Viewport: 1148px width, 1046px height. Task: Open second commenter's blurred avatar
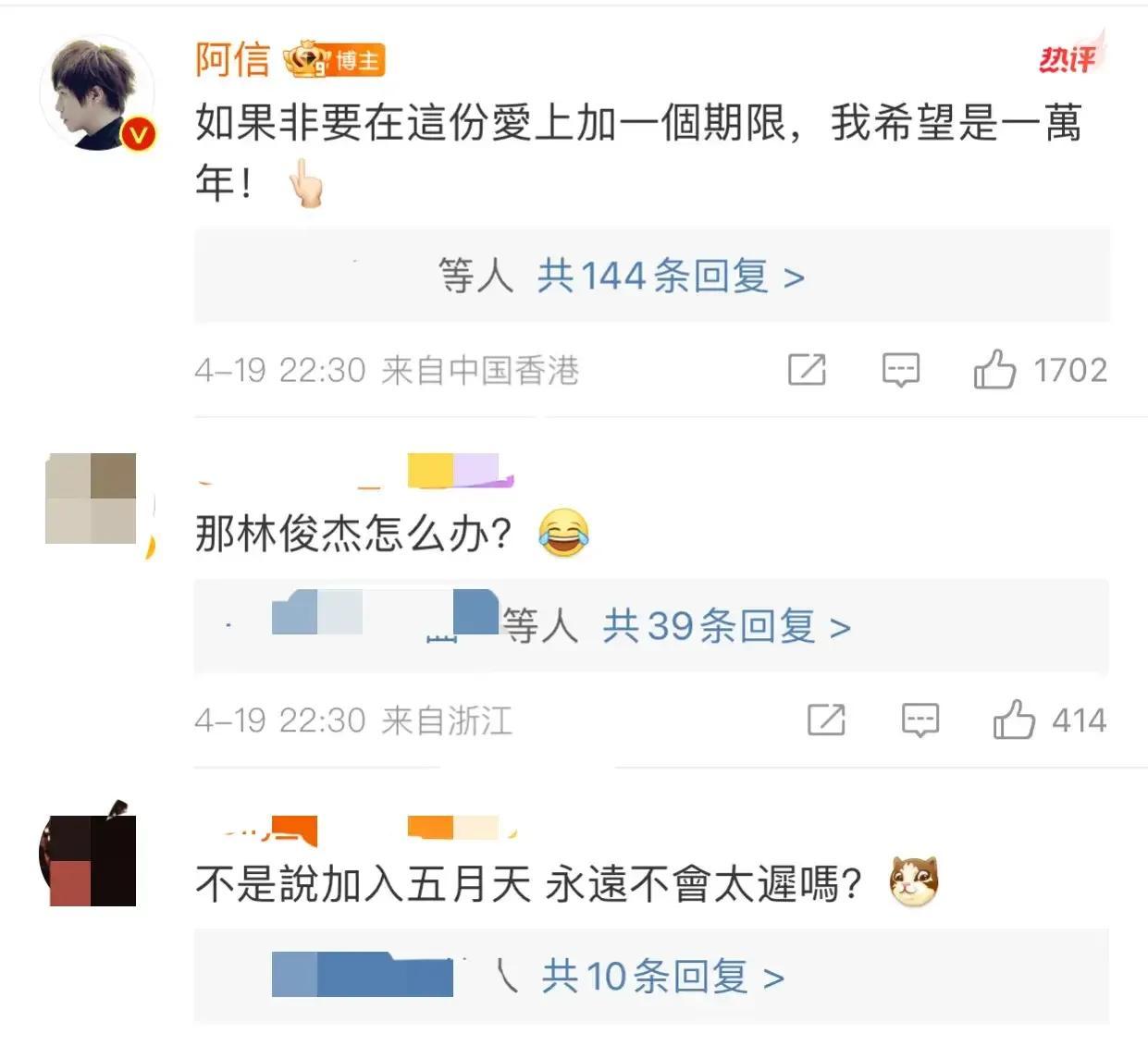(92, 498)
